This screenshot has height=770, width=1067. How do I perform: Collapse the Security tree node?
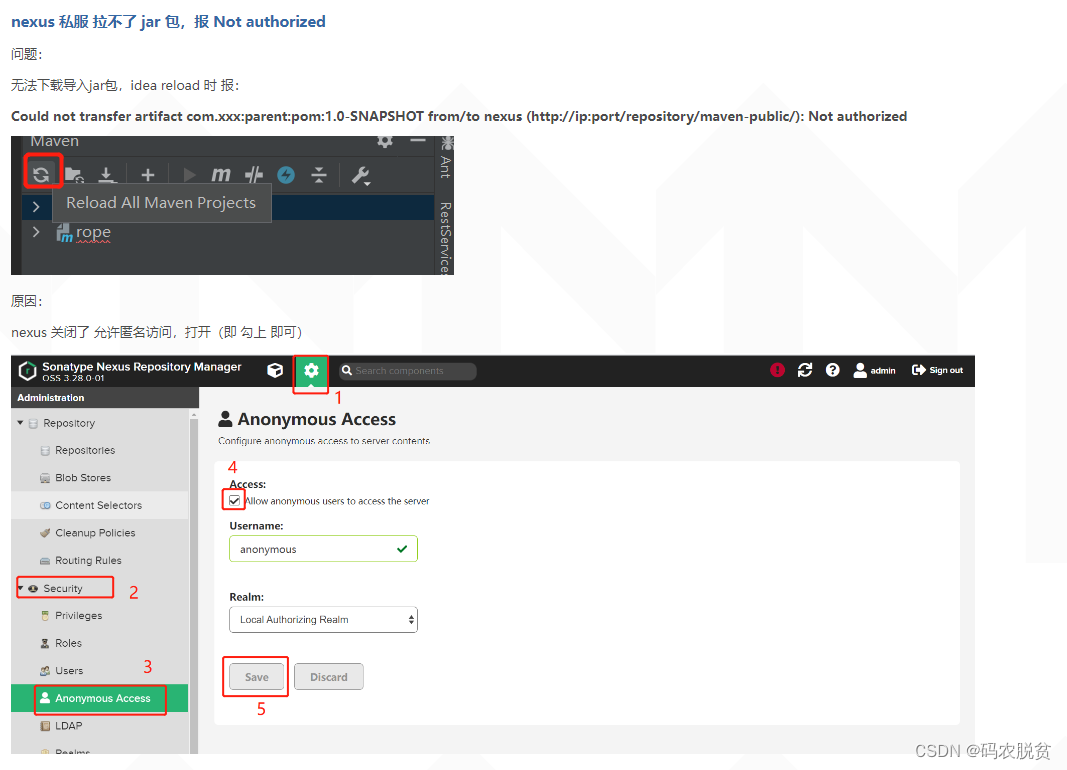[x=20, y=588]
